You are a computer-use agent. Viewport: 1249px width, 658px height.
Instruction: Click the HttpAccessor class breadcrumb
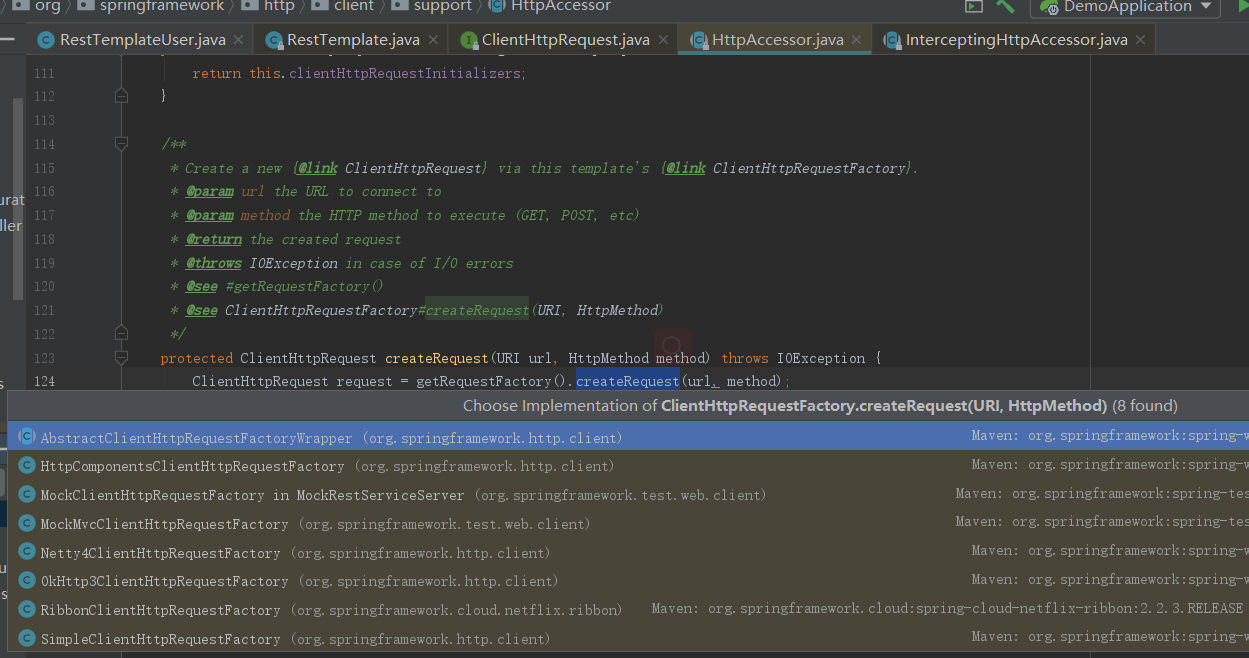560,6
